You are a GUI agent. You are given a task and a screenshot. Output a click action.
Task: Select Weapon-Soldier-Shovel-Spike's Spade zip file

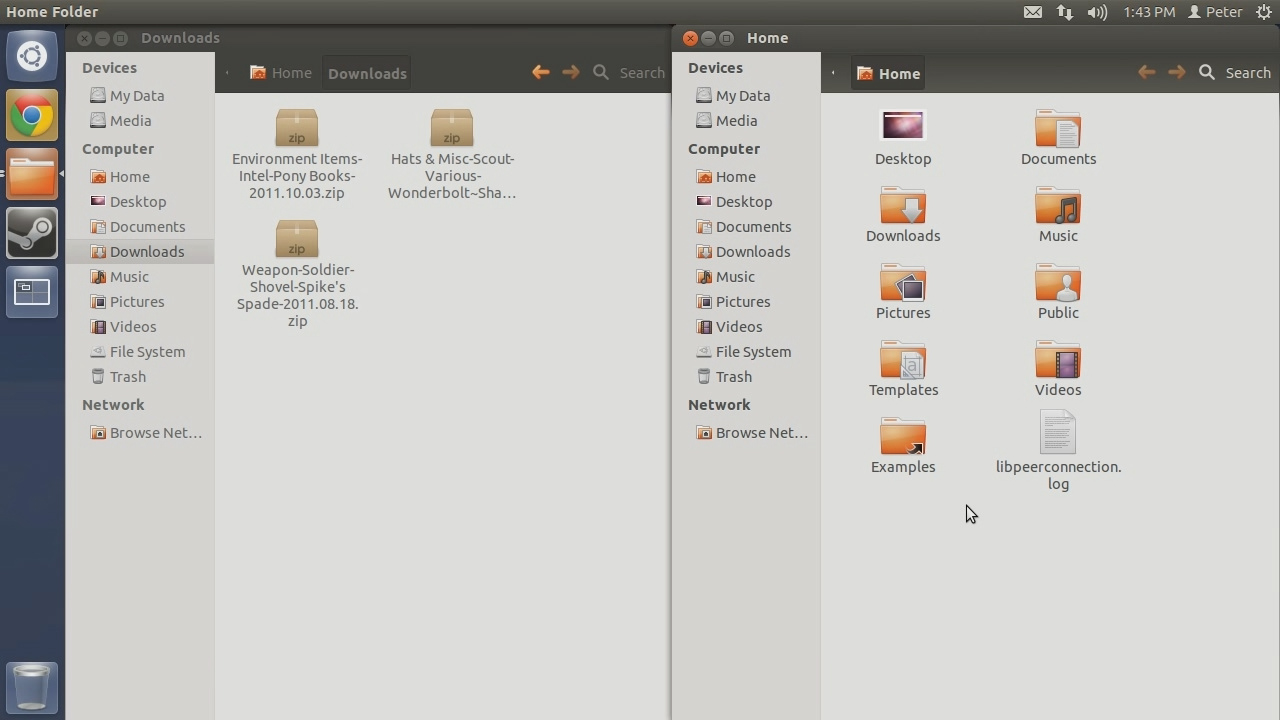(297, 274)
